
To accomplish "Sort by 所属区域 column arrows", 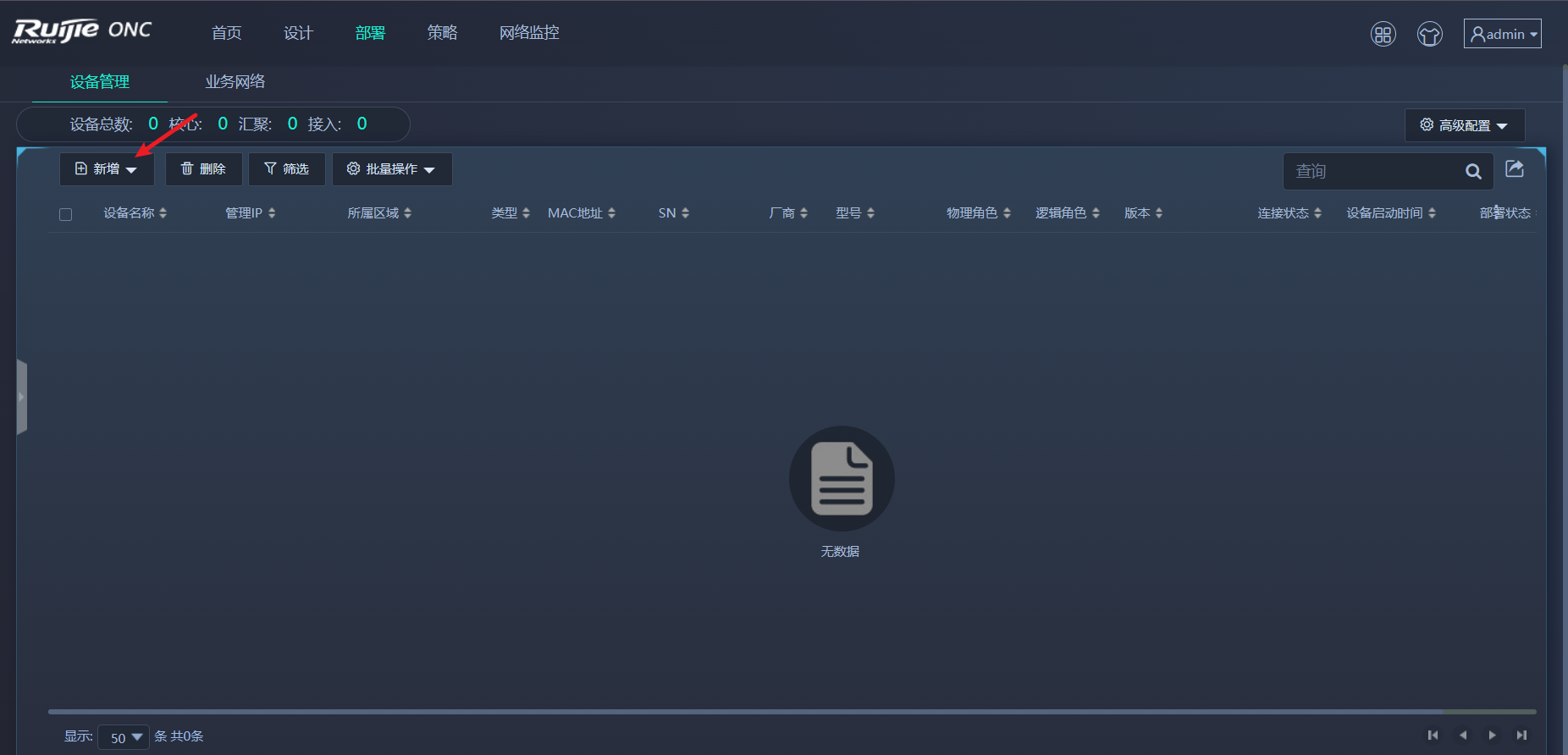I will click(407, 213).
